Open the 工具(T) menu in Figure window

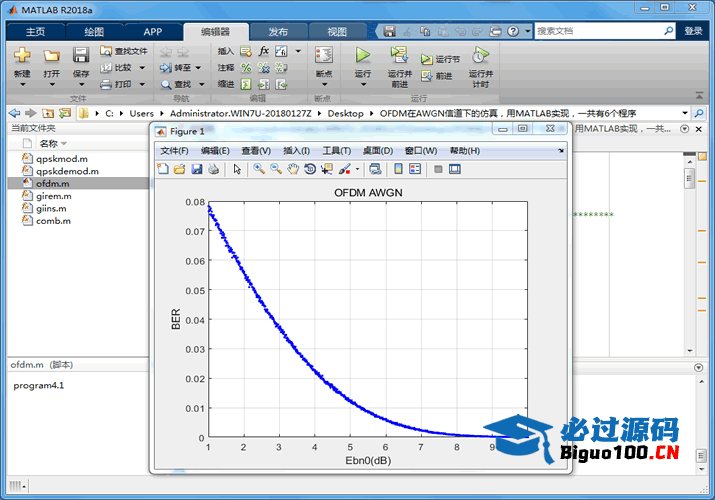pyautogui.click(x=336, y=151)
